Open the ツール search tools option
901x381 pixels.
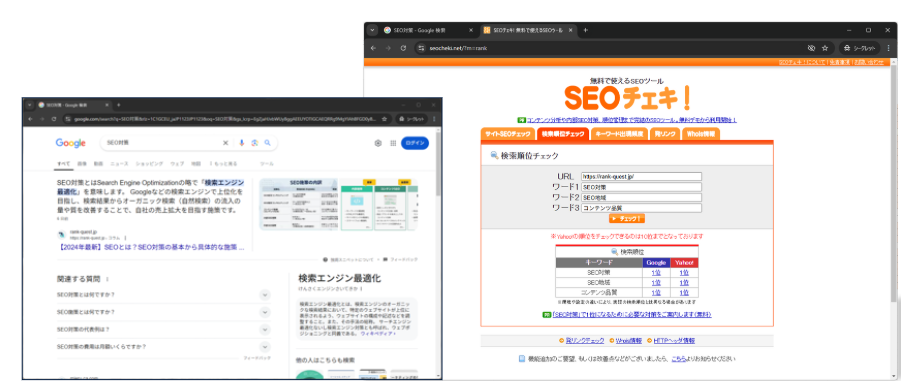pos(267,164)
